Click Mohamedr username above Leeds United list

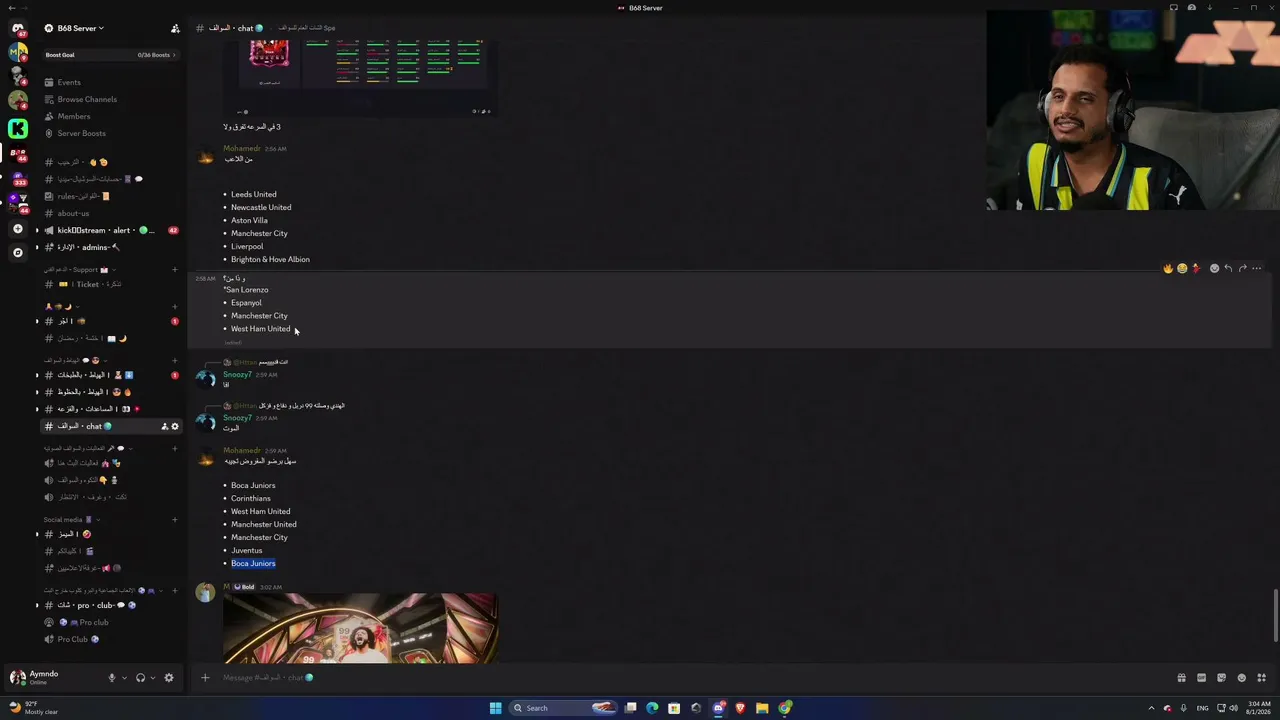241,149
